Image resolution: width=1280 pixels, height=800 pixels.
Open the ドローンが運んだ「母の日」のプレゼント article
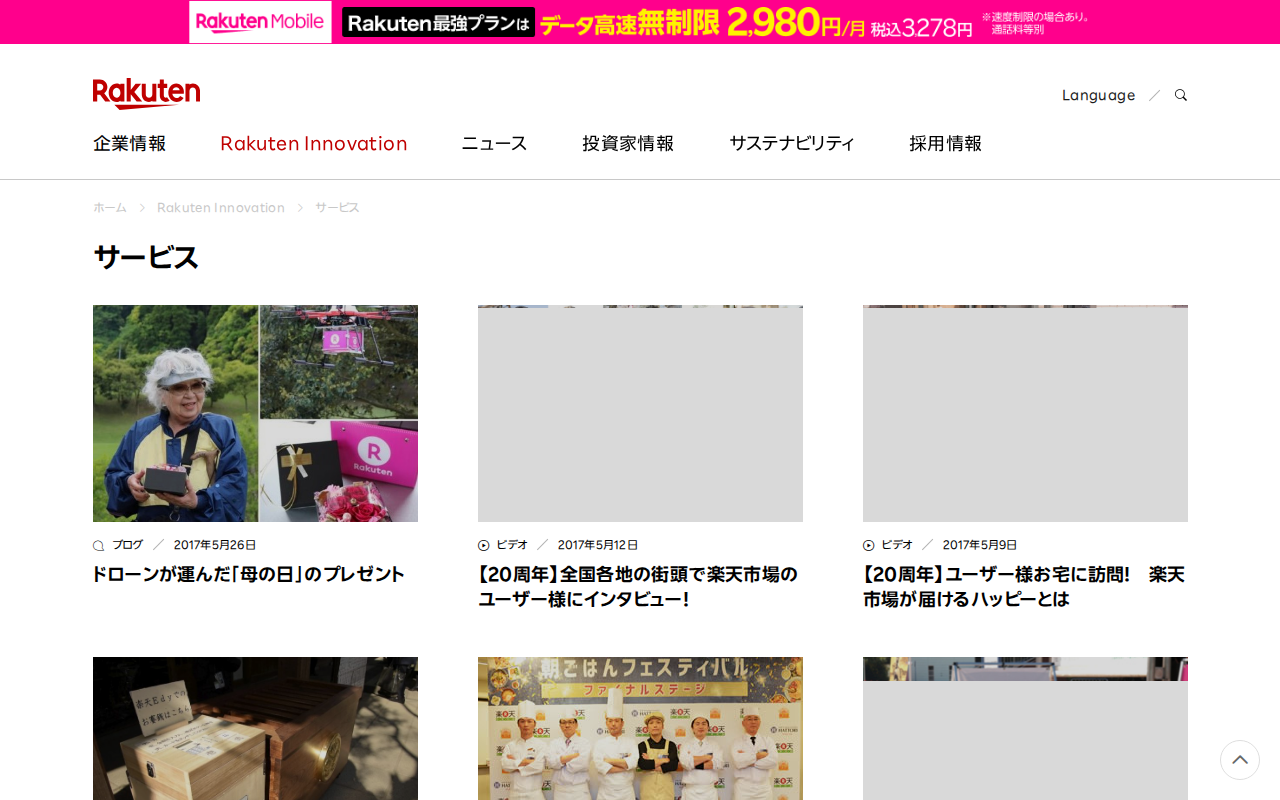tap(248, 573)
